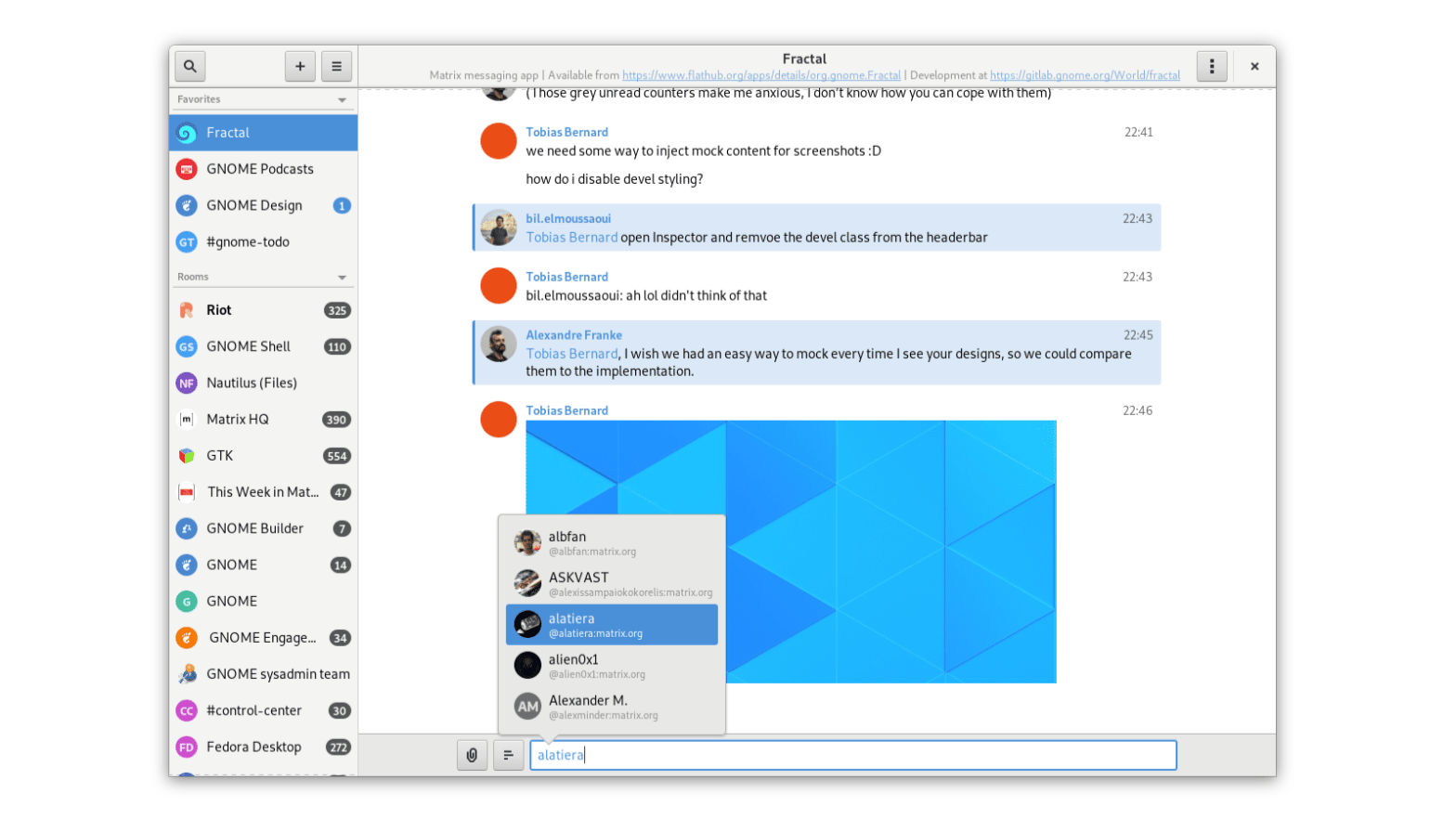Open the gitlab.gnome.org link in header
The height and width of the screenshot is (819, 1456).
[1085, 75]
